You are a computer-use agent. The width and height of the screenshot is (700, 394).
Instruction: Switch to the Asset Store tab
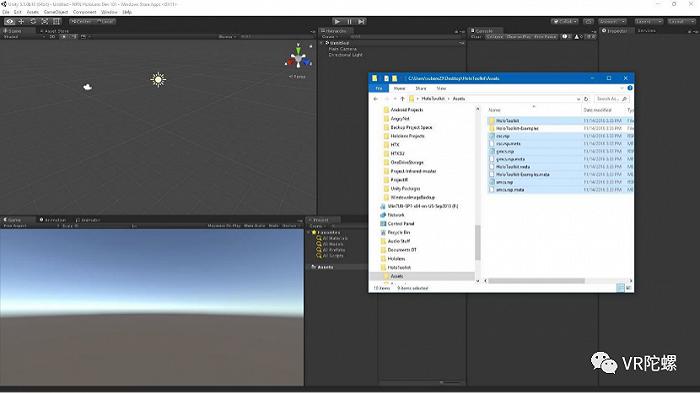pos(56,31)
